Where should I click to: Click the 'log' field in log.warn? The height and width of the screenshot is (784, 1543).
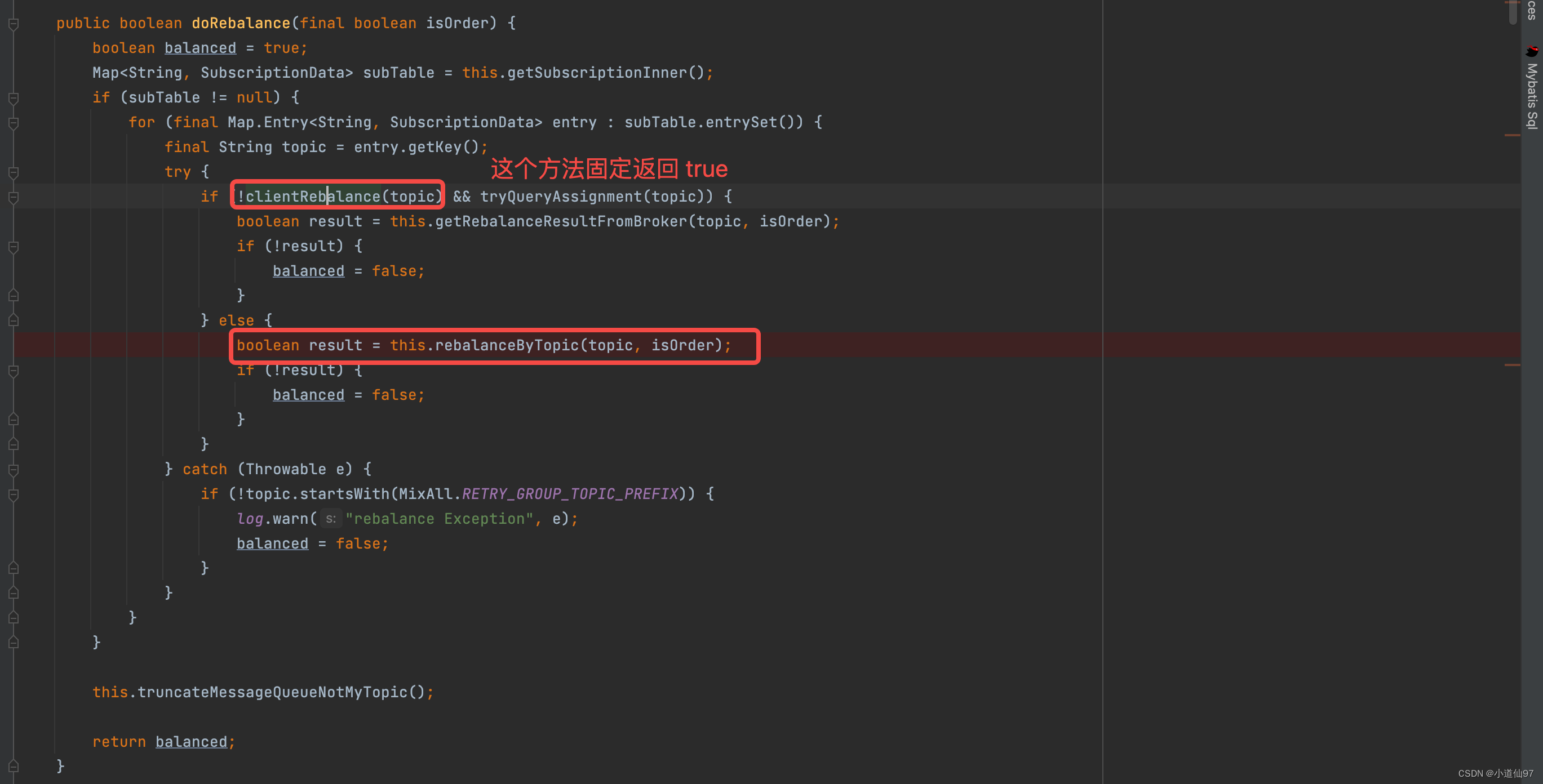[x=250, y=519]
